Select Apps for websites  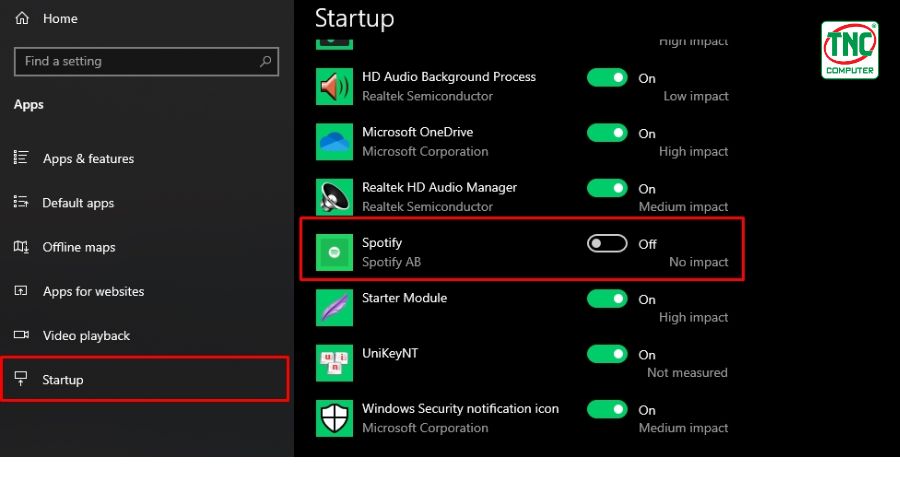[x=93, y=291]
